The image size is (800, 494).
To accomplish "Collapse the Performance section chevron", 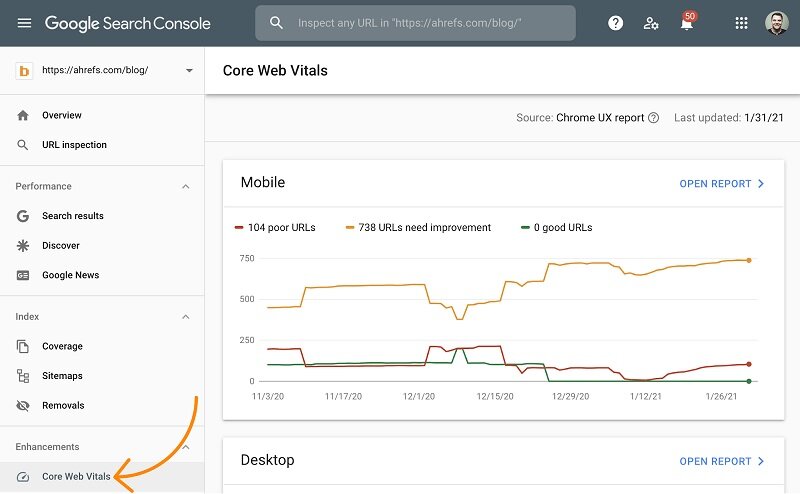I will (186, 187).
